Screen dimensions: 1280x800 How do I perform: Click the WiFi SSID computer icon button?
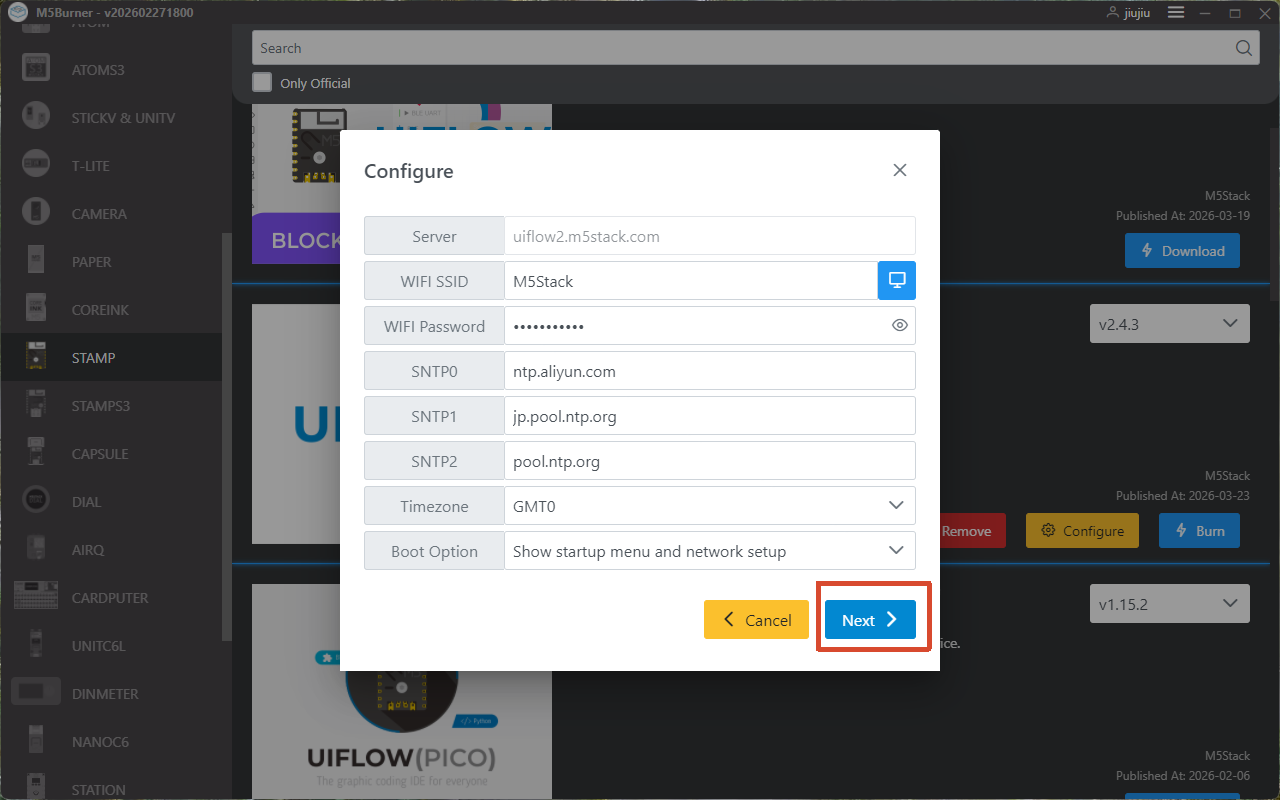pos(896,281)
